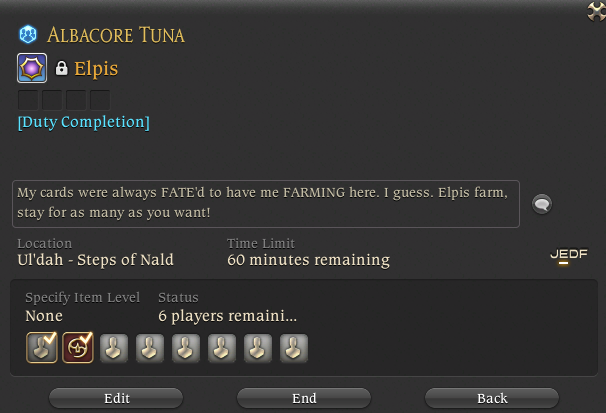The image size is (606, 413).
Task: Select the fifth empty party slot
Action: pyautogui.click(x=186, y=348)
